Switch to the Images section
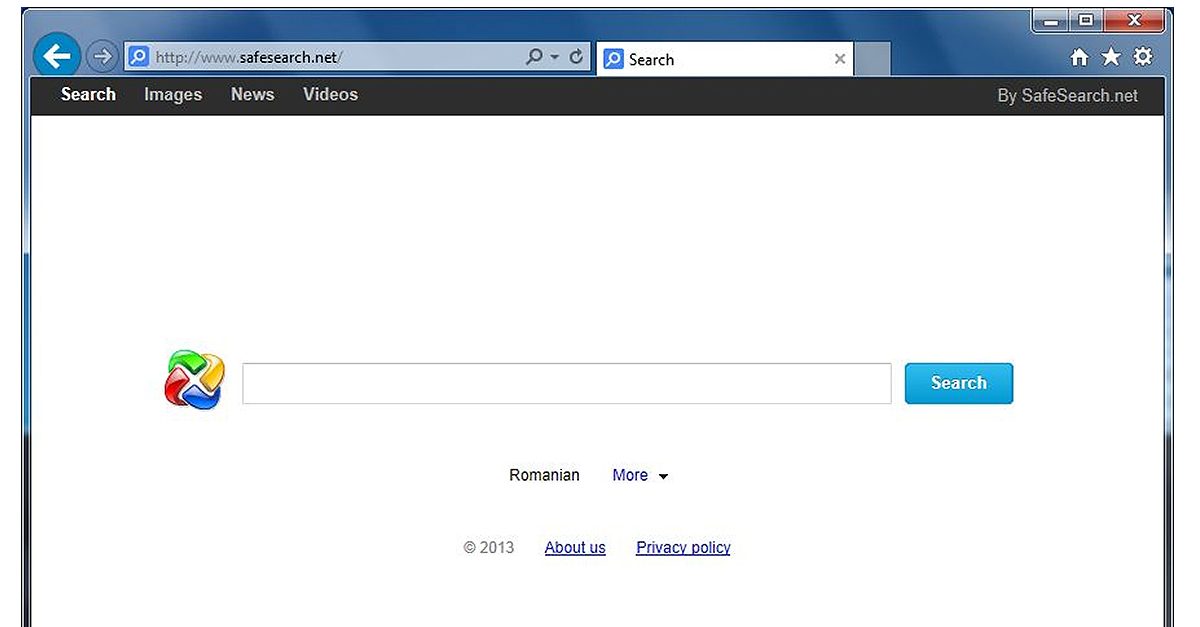 pyautogui.click(x=172, y=94)
